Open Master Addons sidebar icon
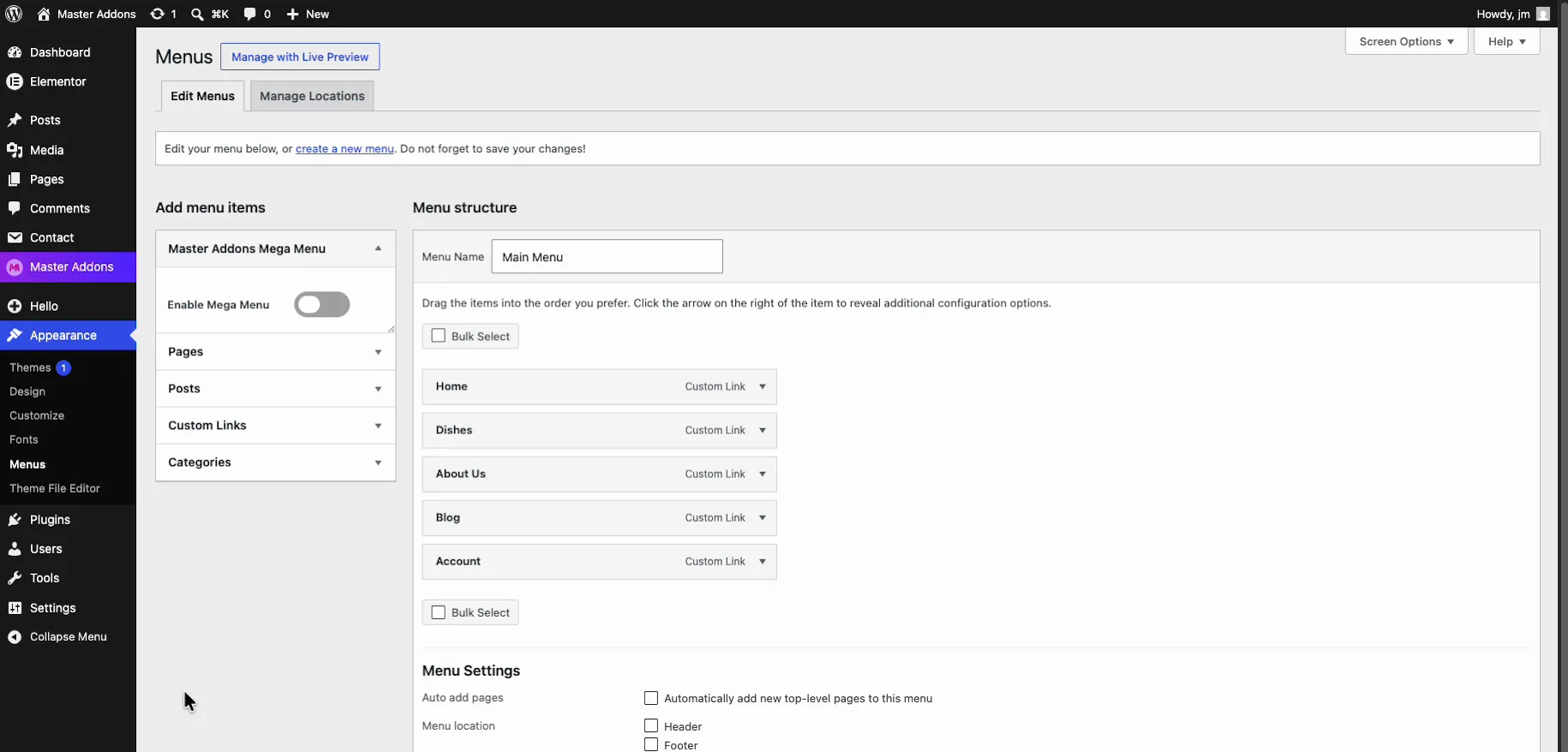Image resolution: width=1568 pixels, height=752 pixels. 15,267
